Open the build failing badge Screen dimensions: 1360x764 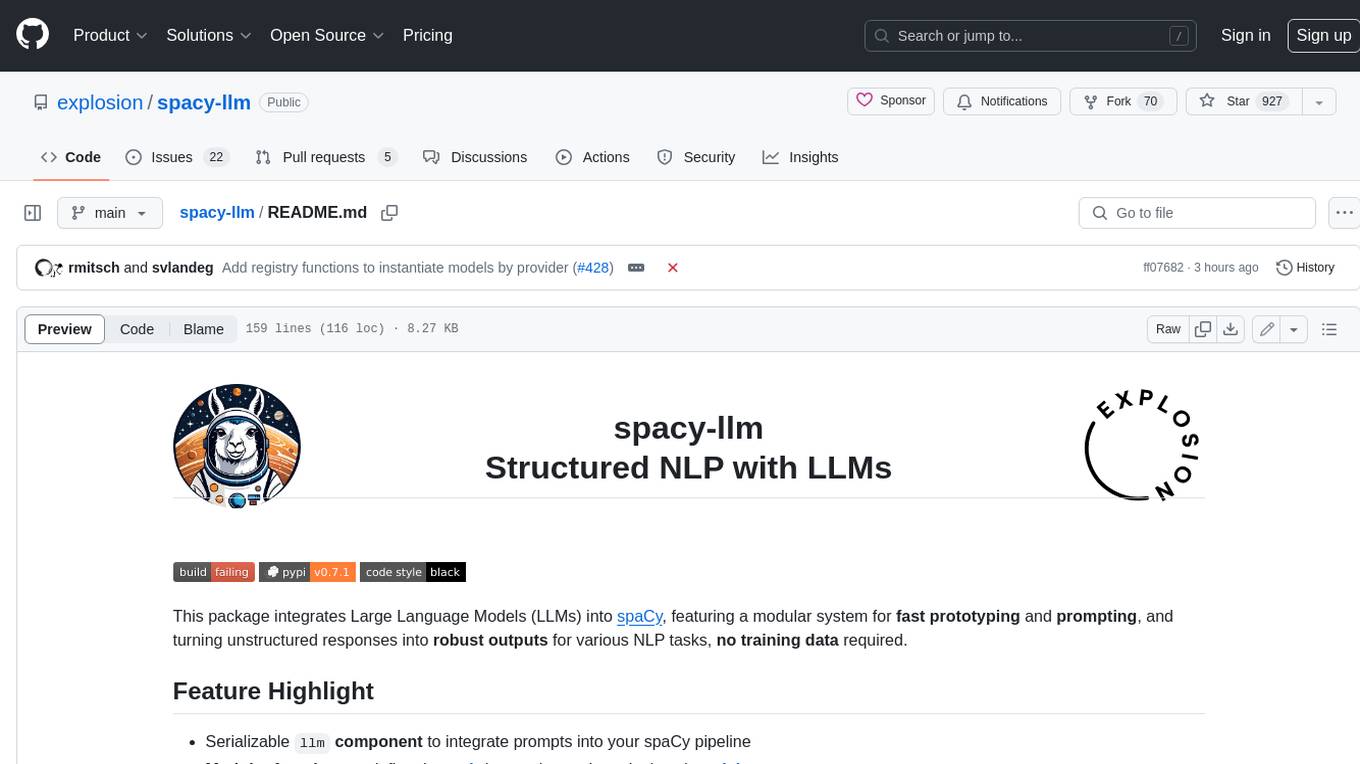coord(214,572)
